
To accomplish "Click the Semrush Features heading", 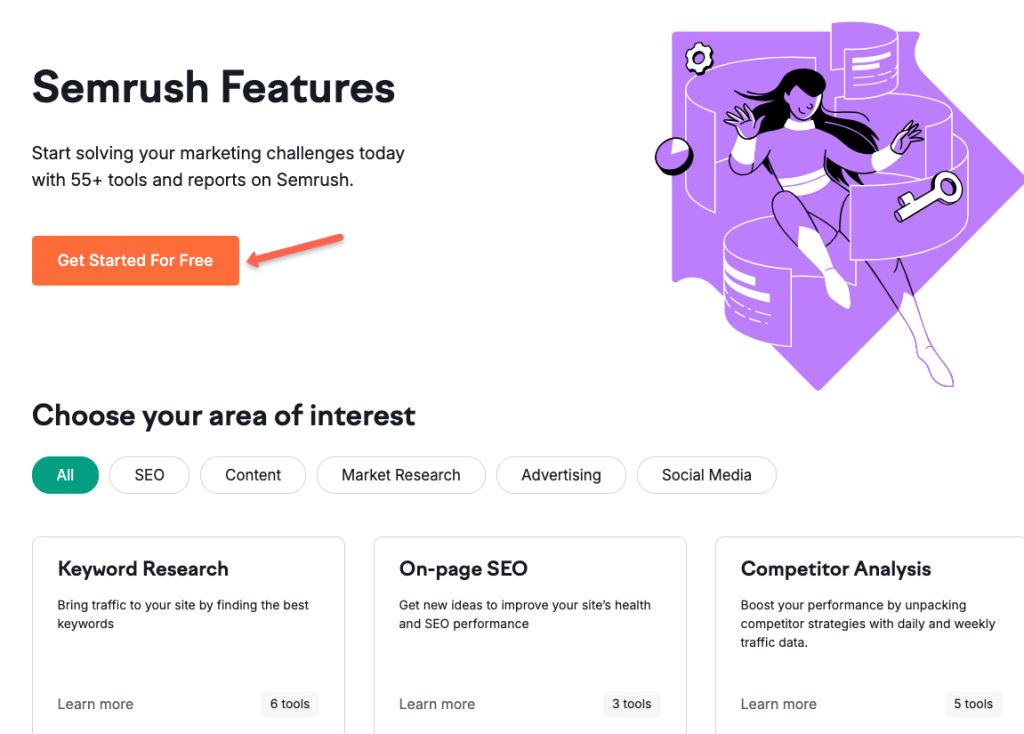I will (213, 88).
